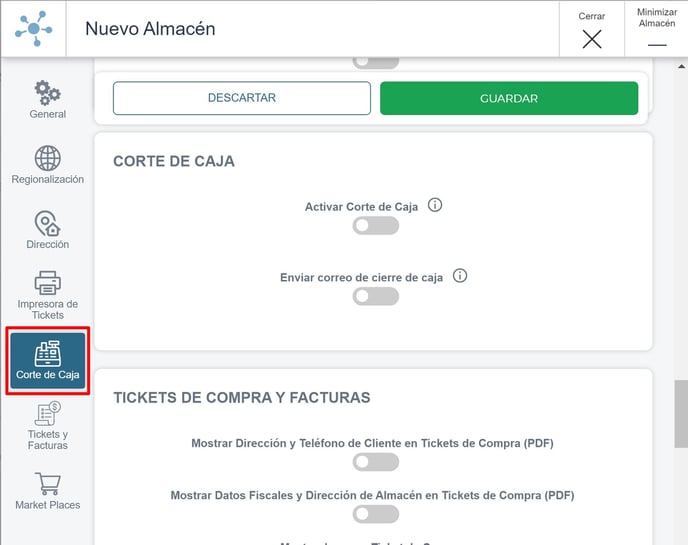688x545 pixels.
Task: Enable Mostrar Dirección y Teléfono de Cliente toggle
Action: click(376, 462)
